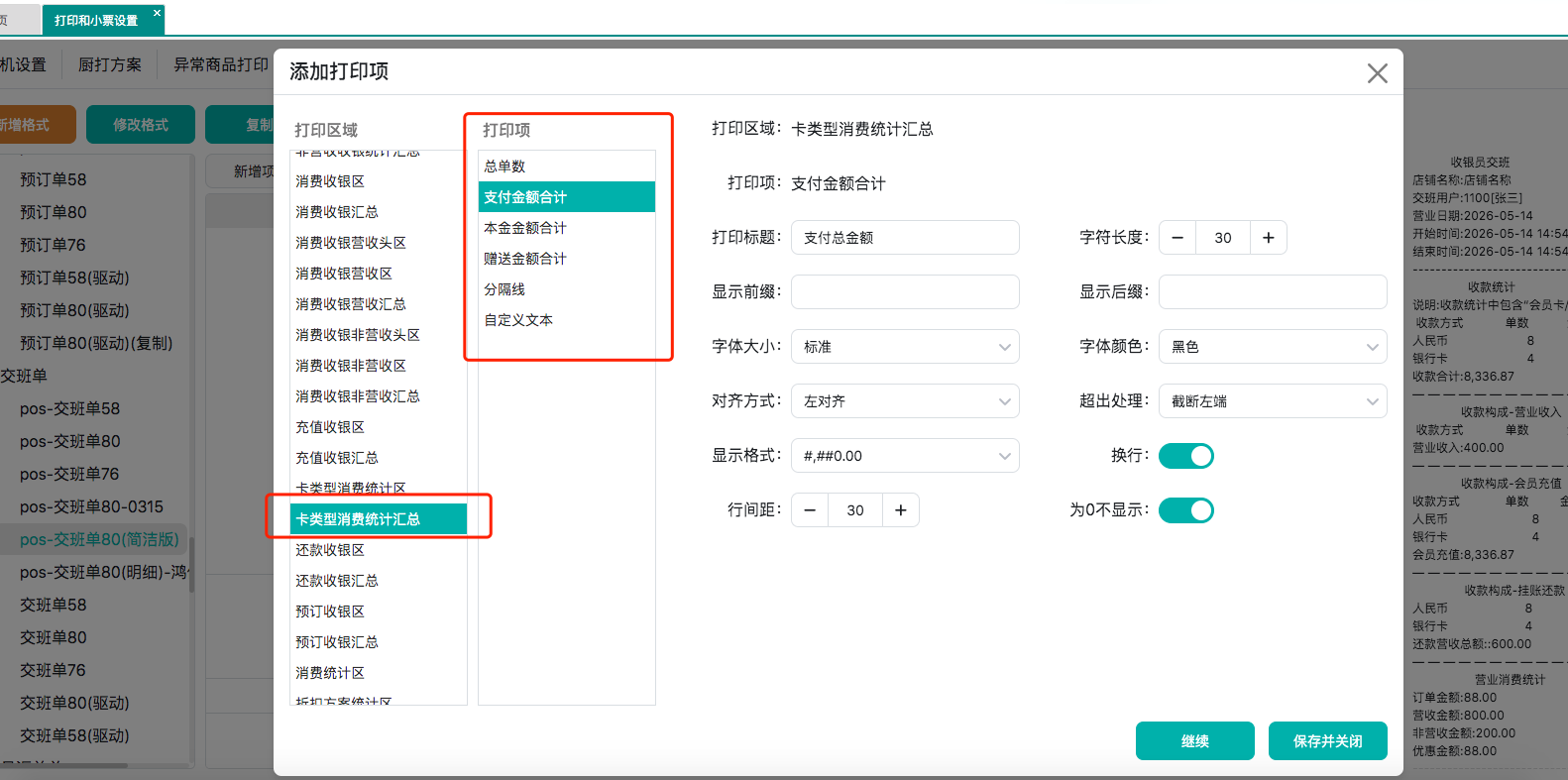Select 消费统计区 in the 打印区域 list
Screen dimensions: 1568x780
coord(379,673)
